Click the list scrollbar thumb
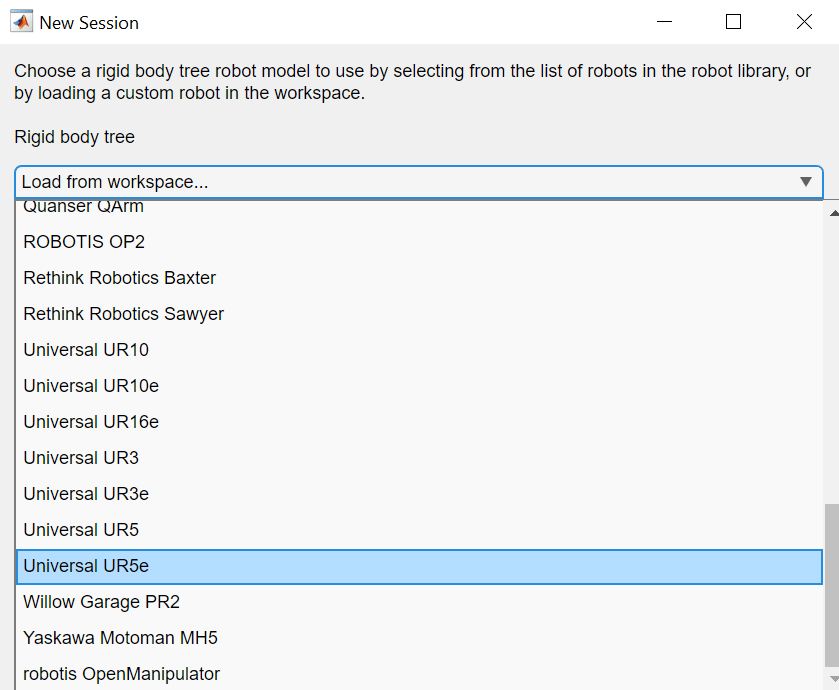The height and width of the screenshot is (690, 839). coord(832,585)
